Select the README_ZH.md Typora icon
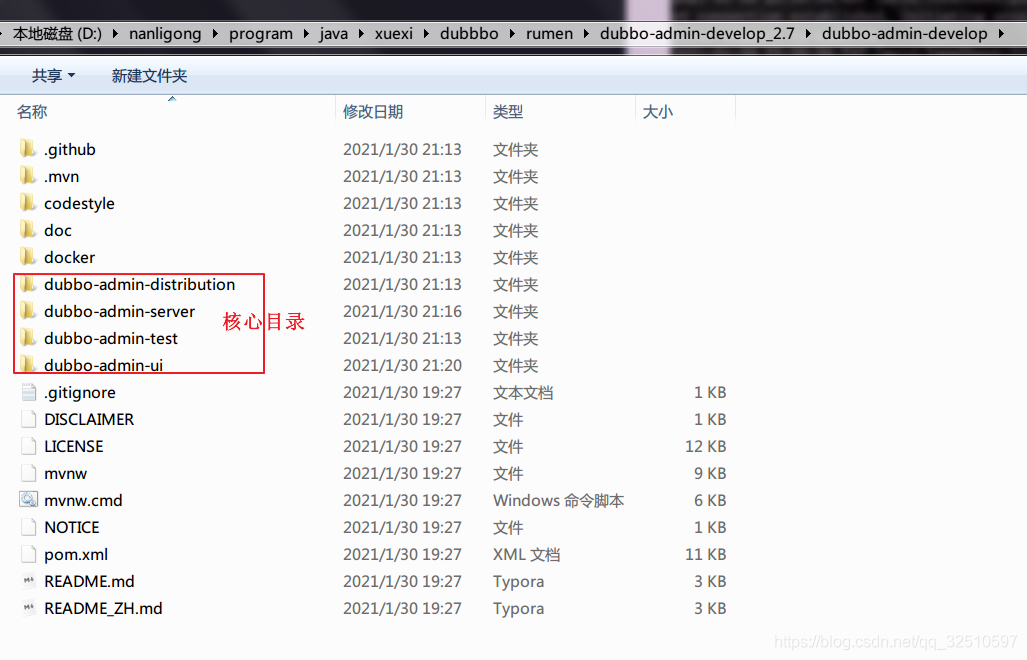The height and width of the screenshot is (660, 1027). click(x=28, y=608)
